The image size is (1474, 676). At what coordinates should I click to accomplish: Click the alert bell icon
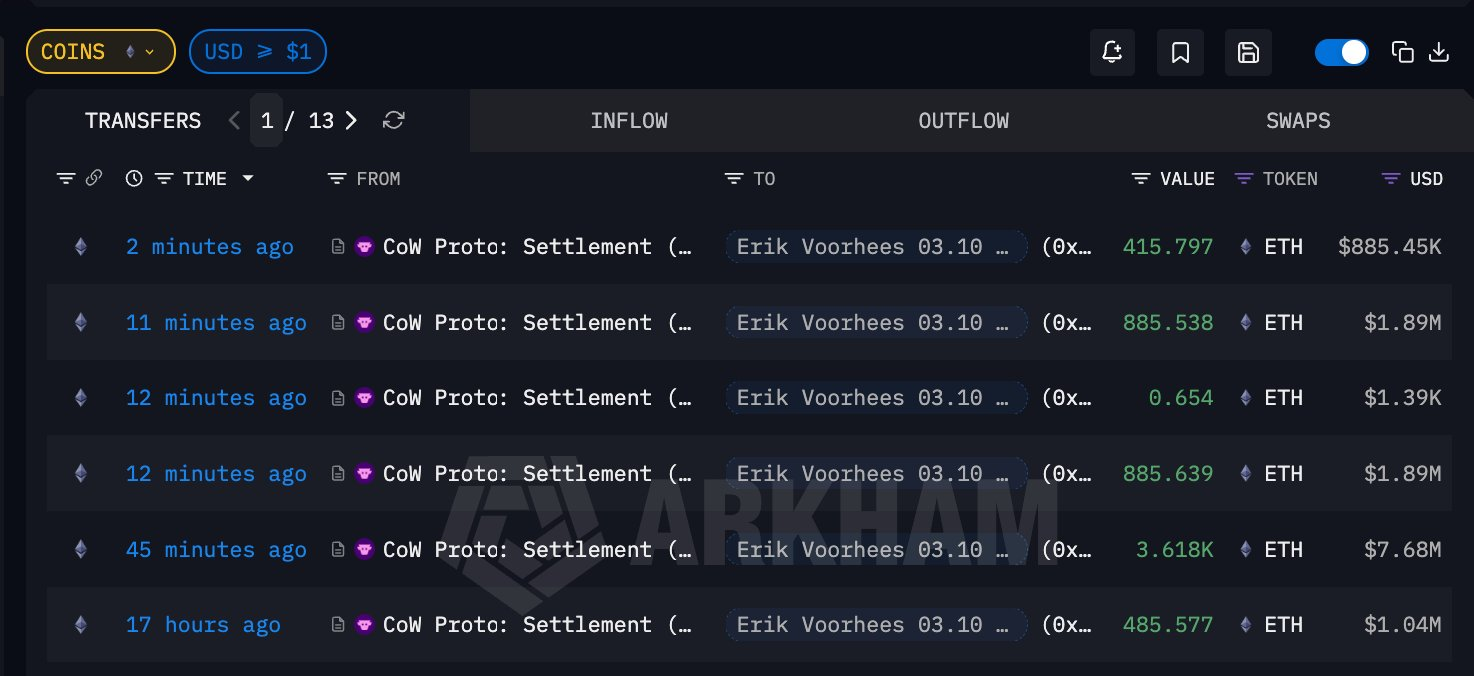tap(1112, 53)
